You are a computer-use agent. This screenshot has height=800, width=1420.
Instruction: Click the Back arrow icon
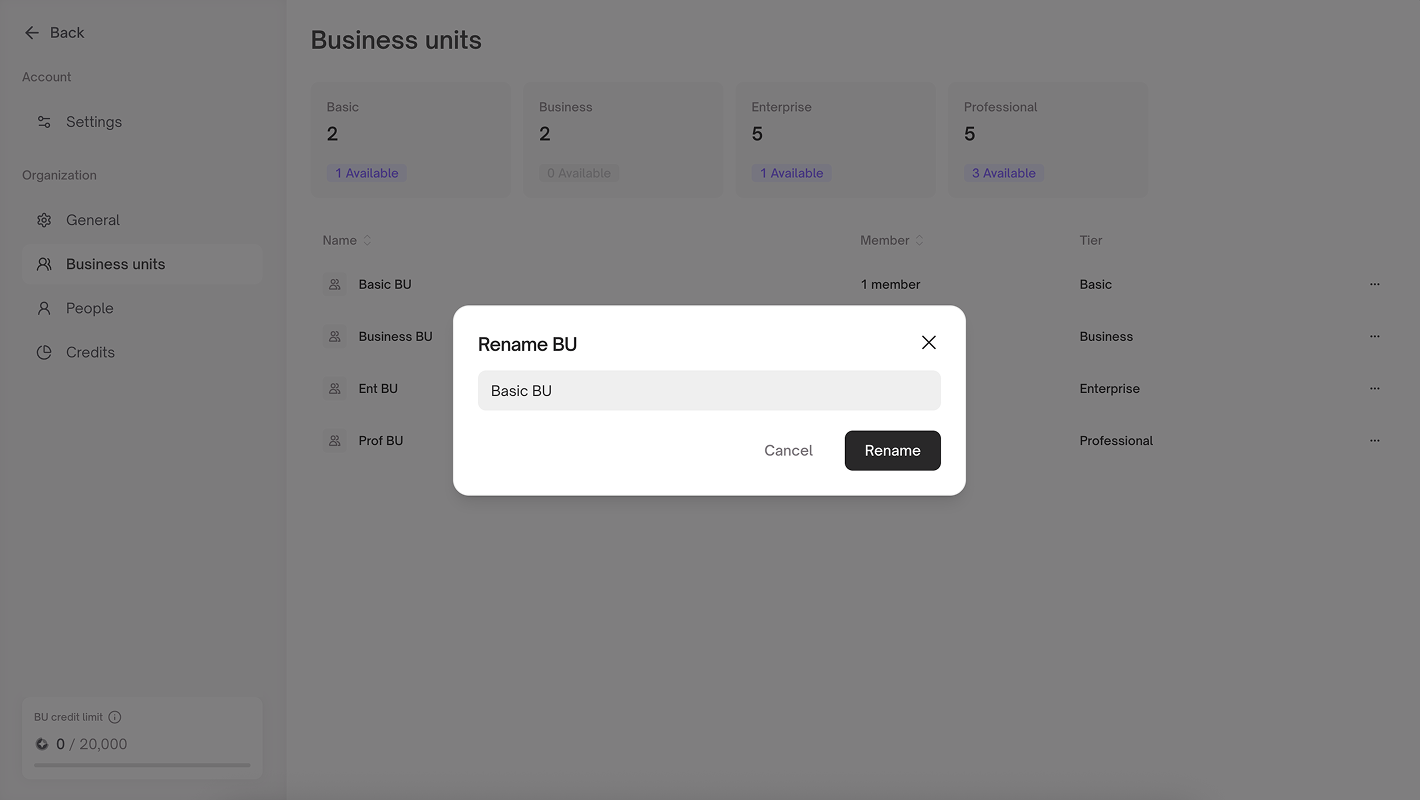click(x=32, y=33)
